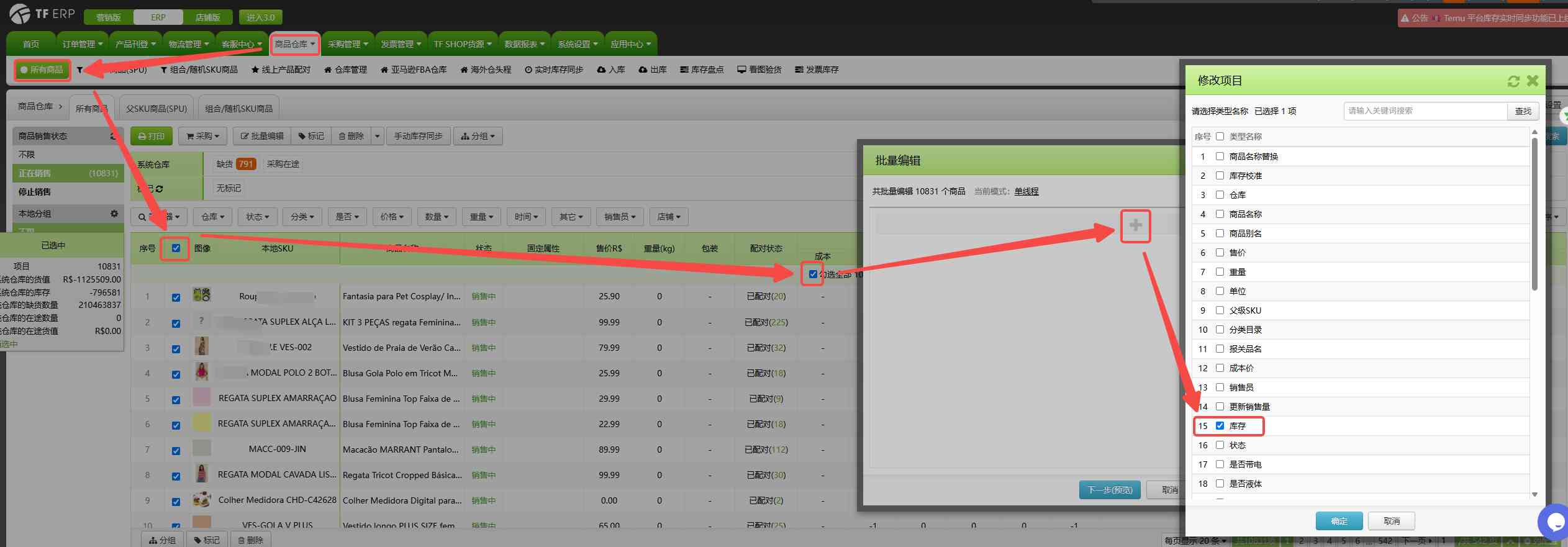The image size is (1568, 547).
Task: Click the refresh icon in 修改项目 dialog
Action: pos(1513,81)
